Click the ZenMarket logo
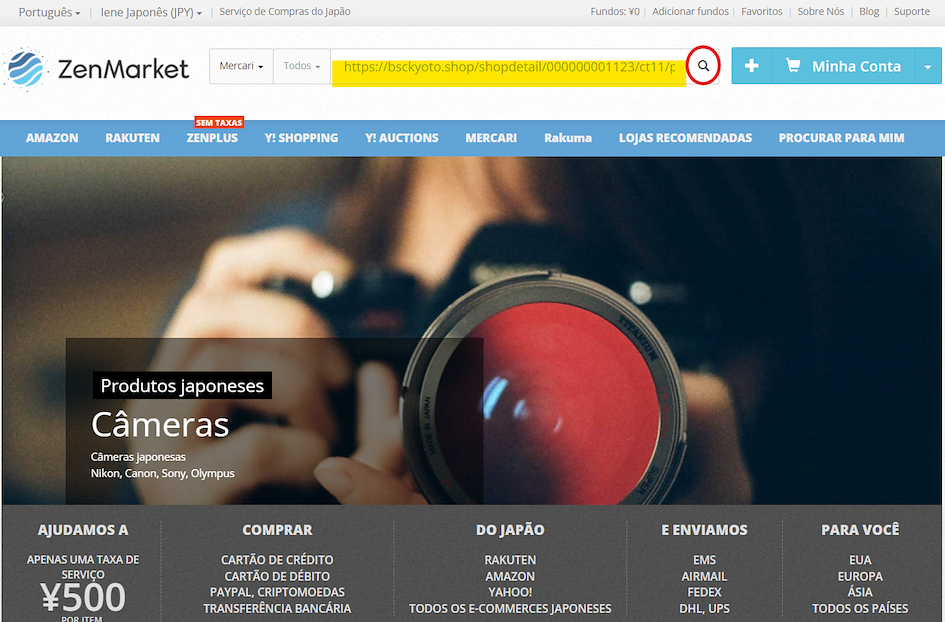 [97, 68]
